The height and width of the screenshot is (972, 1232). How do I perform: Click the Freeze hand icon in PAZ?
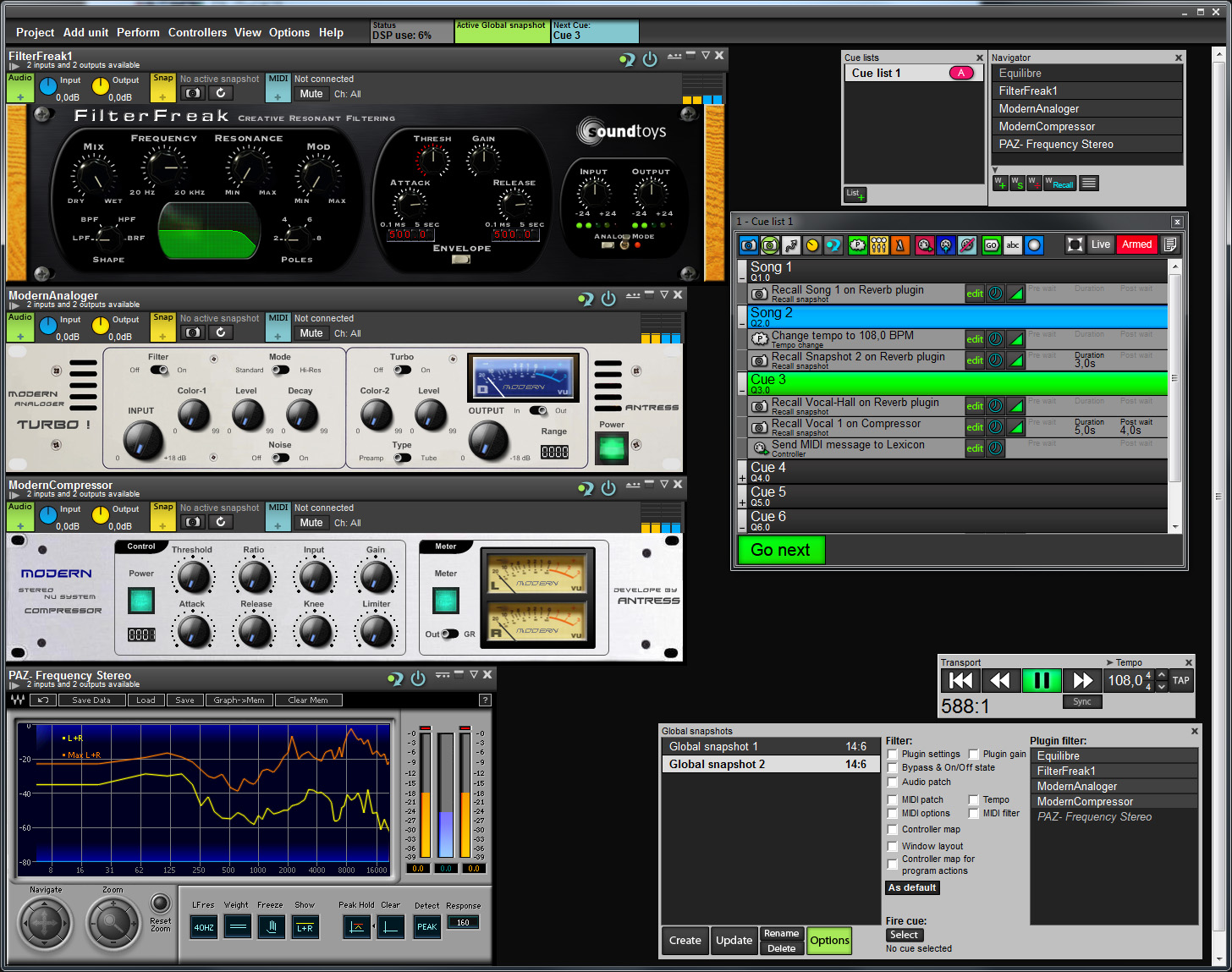[271, 927]
